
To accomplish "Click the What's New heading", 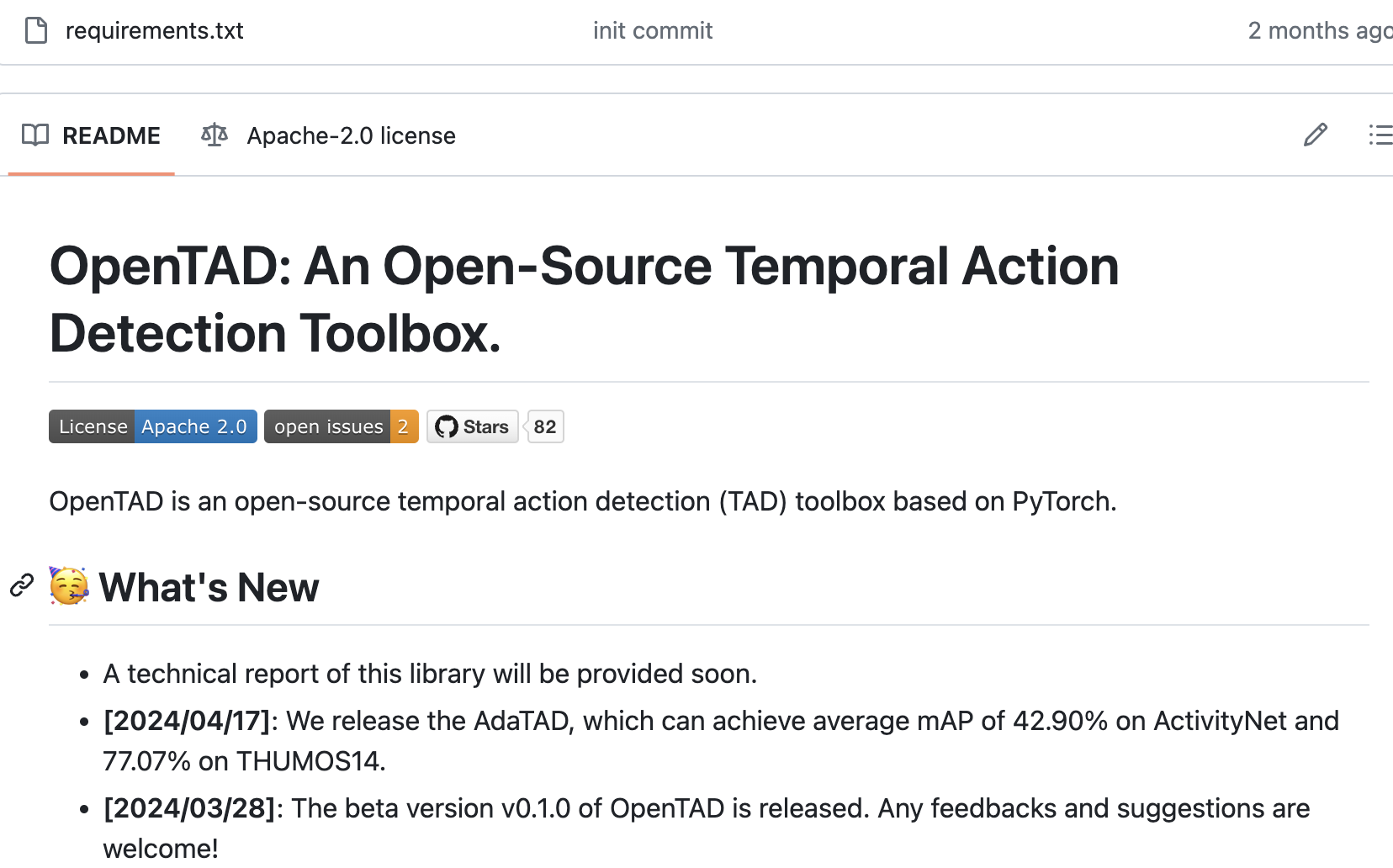I will coord(209,587).
